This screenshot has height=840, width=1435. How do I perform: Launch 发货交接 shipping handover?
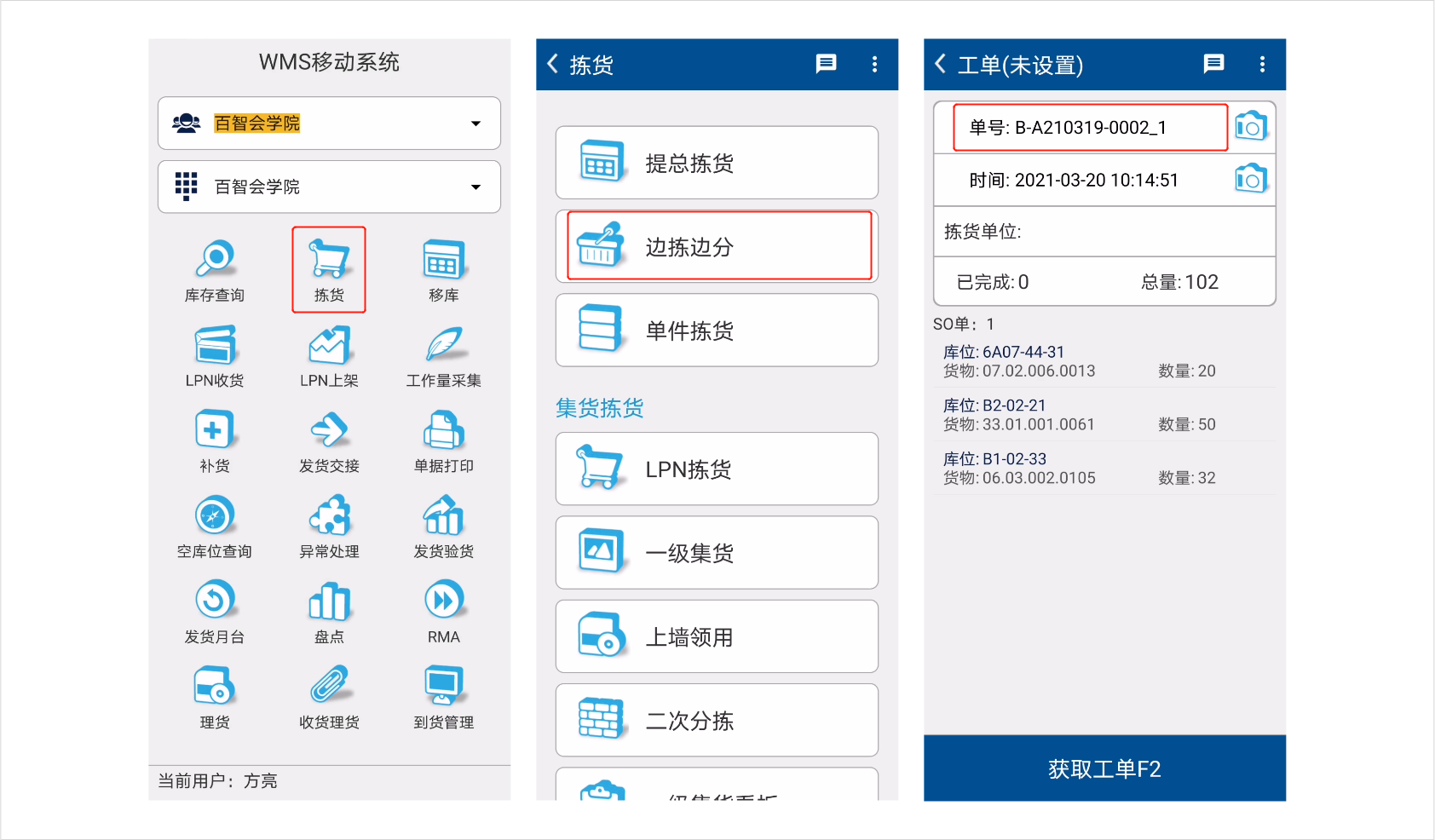point(329,440)
